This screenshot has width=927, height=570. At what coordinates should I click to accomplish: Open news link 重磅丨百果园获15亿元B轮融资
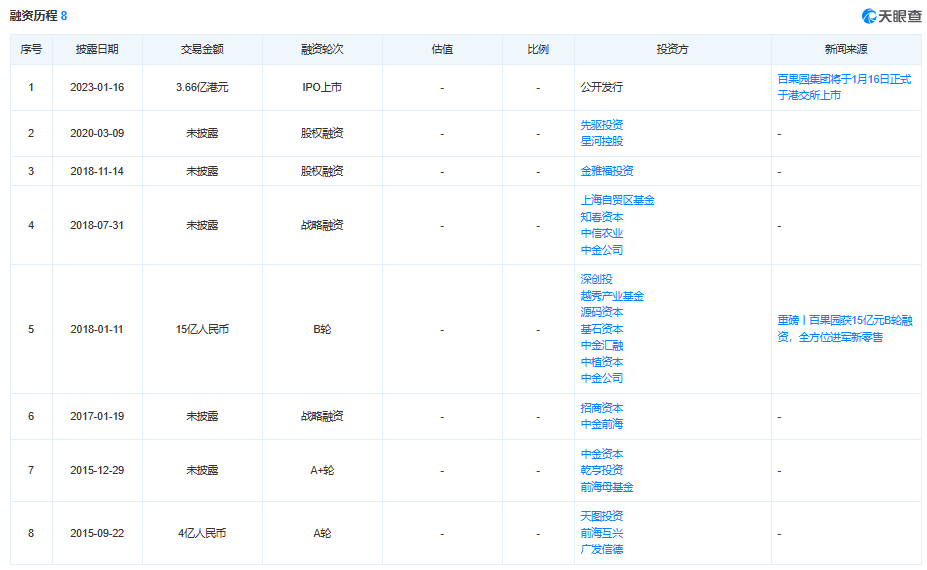(x=845, y=328)
